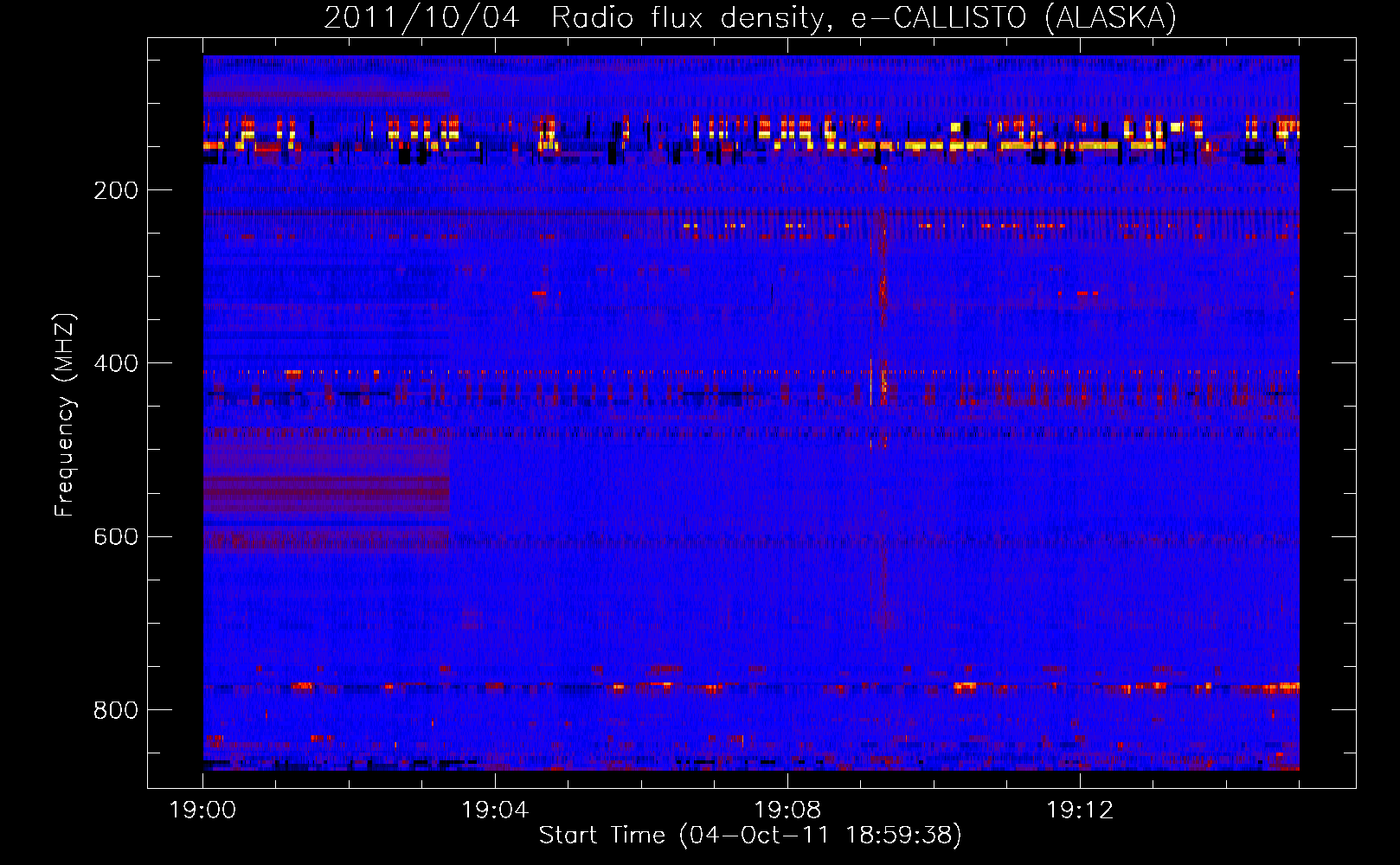Viewport: 1400px width, 865px height.
Task: Click the 'Start Time (04-Oct-11 18:59:38)' label
Action: [750, 835]
